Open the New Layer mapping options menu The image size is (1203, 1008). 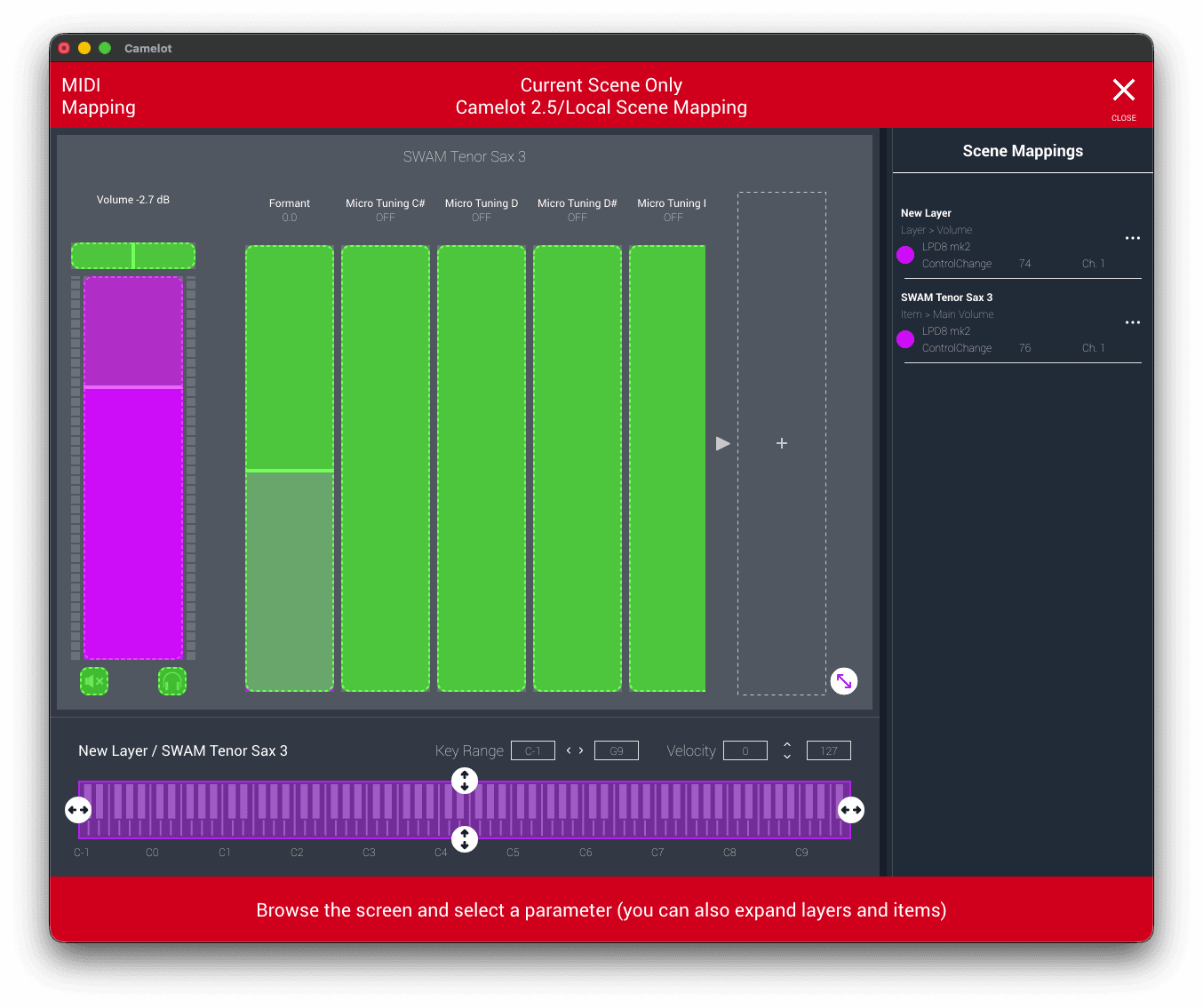[x=1132, y=238]
